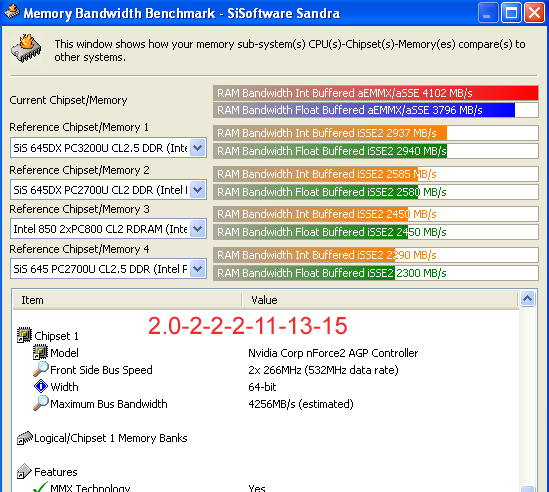Click the scrollbar up arrow
Viewport: 549px width, 492px height.
[x=528, y=299]
